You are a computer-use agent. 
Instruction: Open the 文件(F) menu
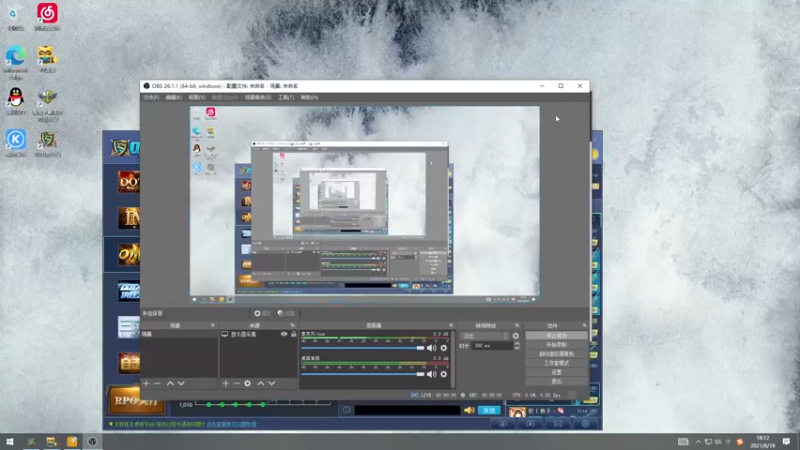(151, 97)
